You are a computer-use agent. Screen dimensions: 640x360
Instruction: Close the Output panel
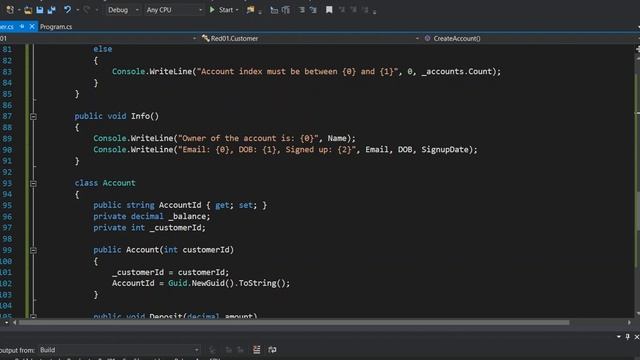(x=636, y=337)
